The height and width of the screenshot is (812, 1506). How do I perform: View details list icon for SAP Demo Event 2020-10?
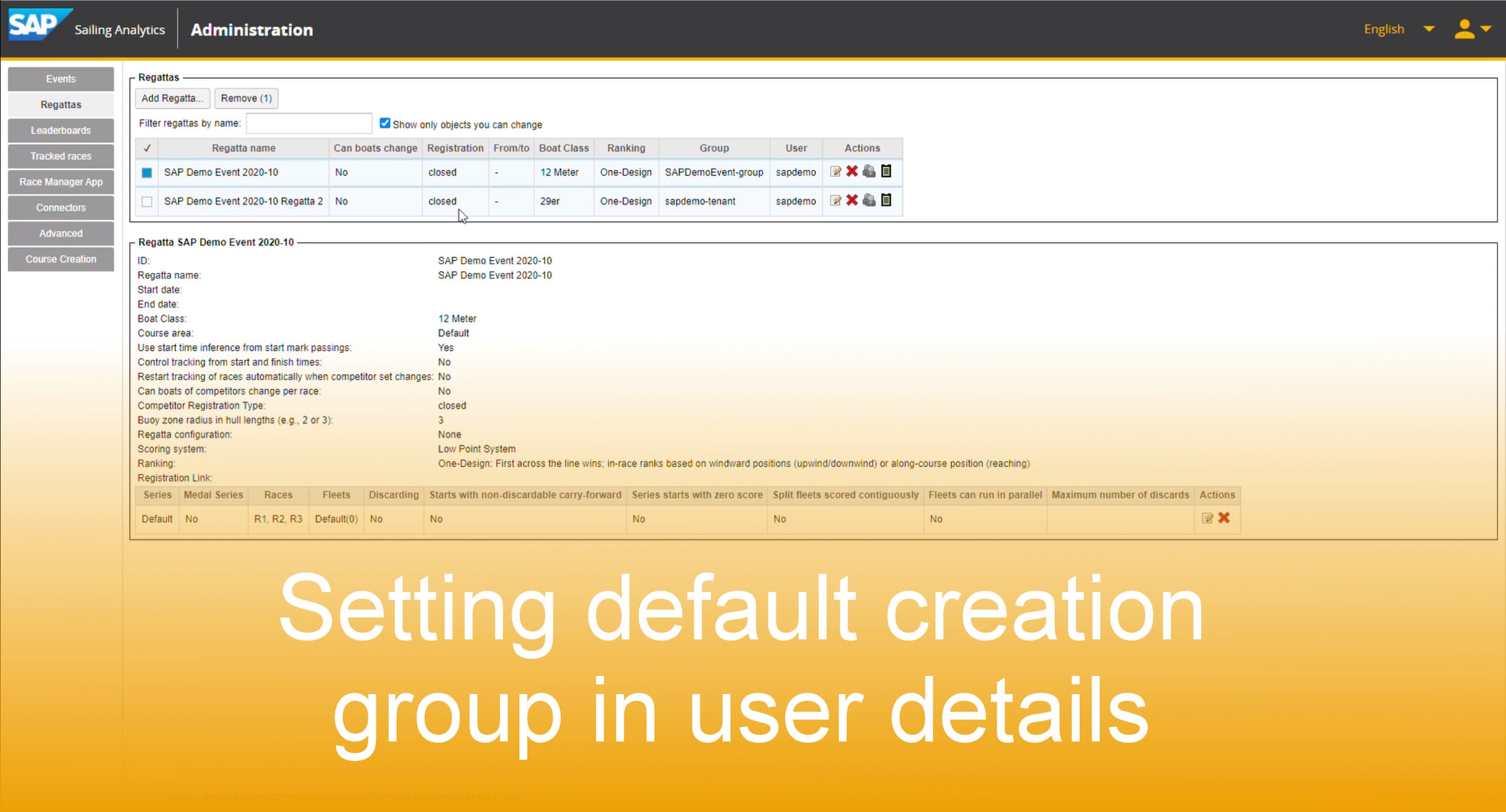pyautogui.click(x=886, y=171)
